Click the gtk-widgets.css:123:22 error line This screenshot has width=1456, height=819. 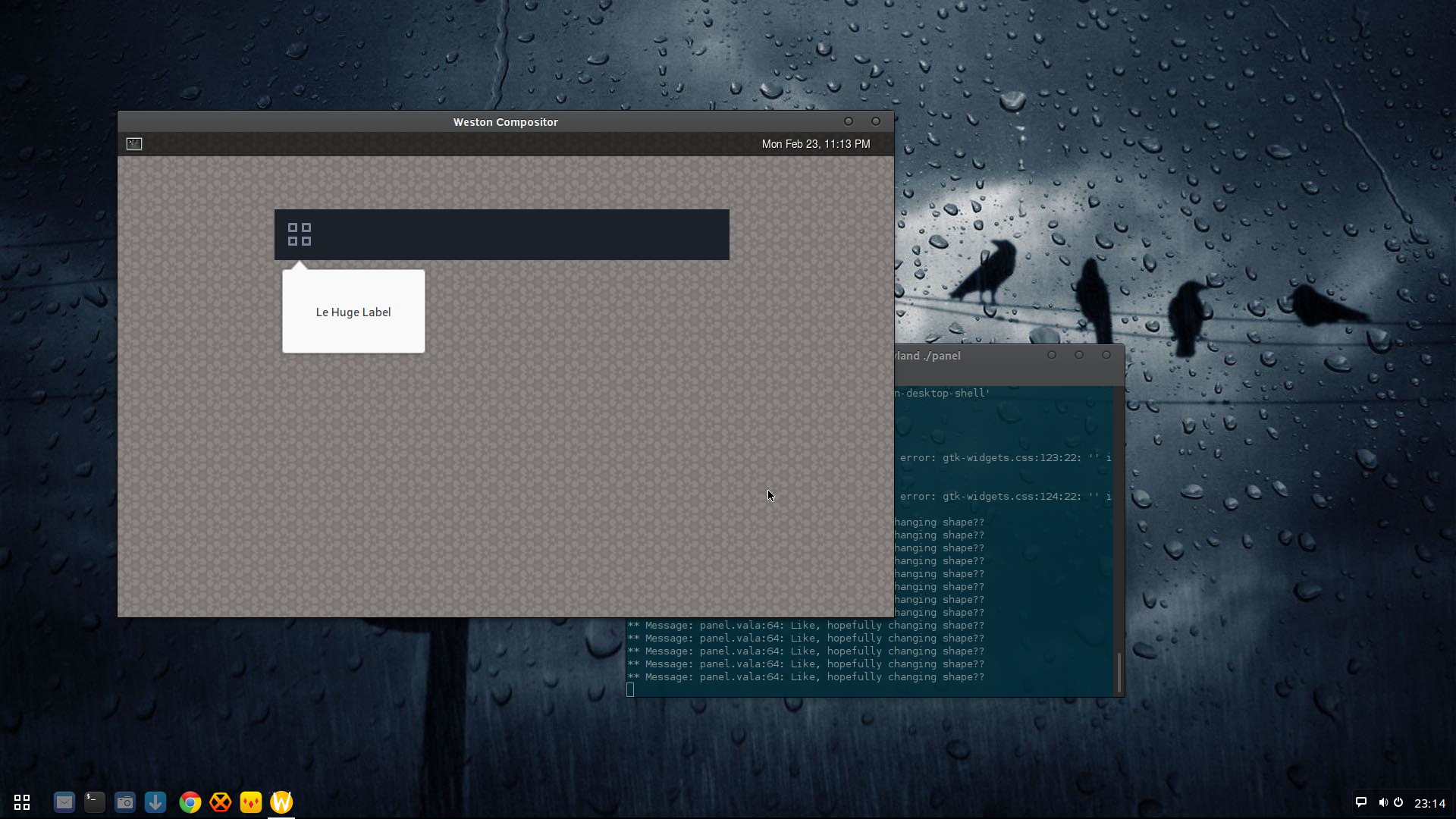1005,458
